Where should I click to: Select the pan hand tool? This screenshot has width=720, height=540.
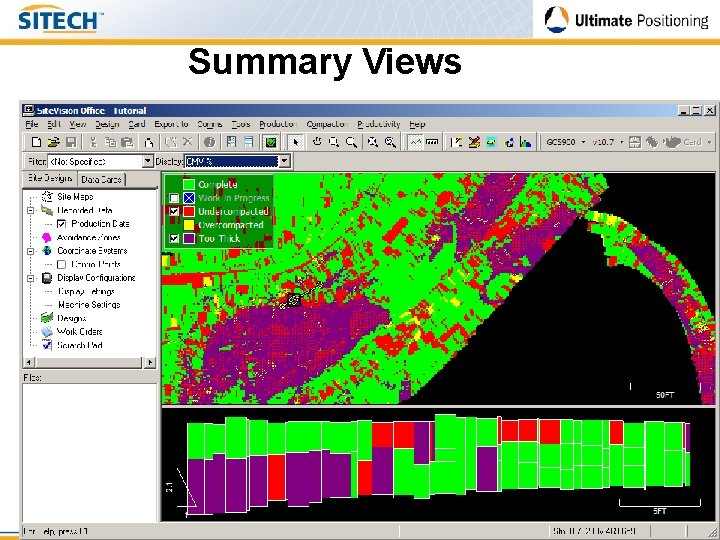317,142
